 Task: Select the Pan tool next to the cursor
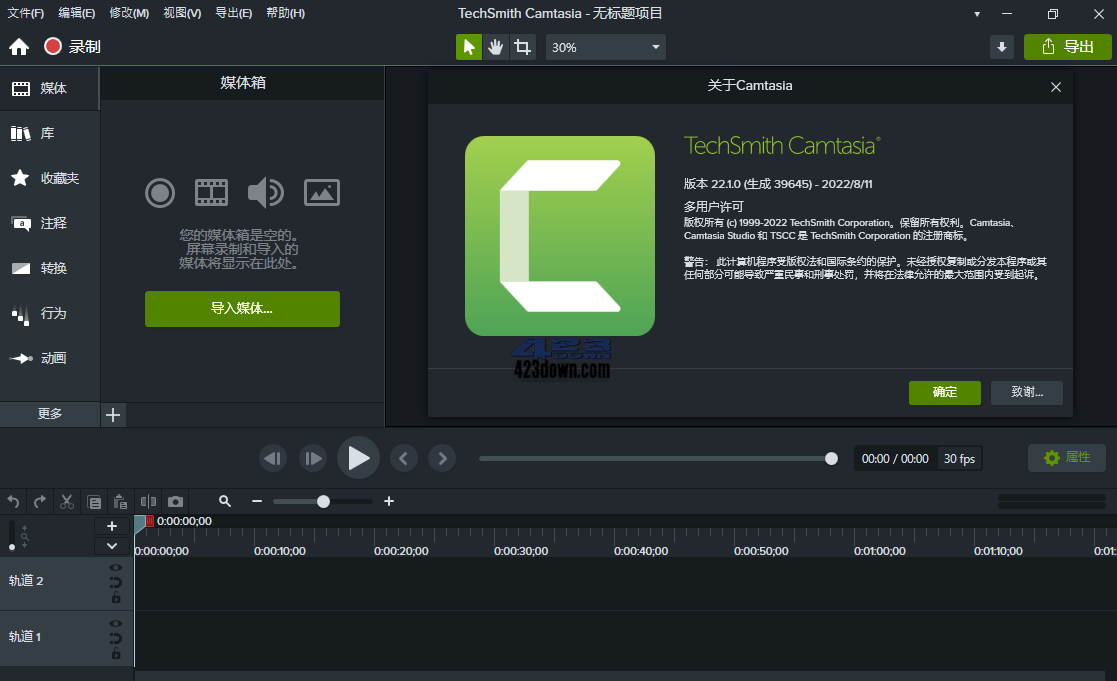click(x=495, y=46)
